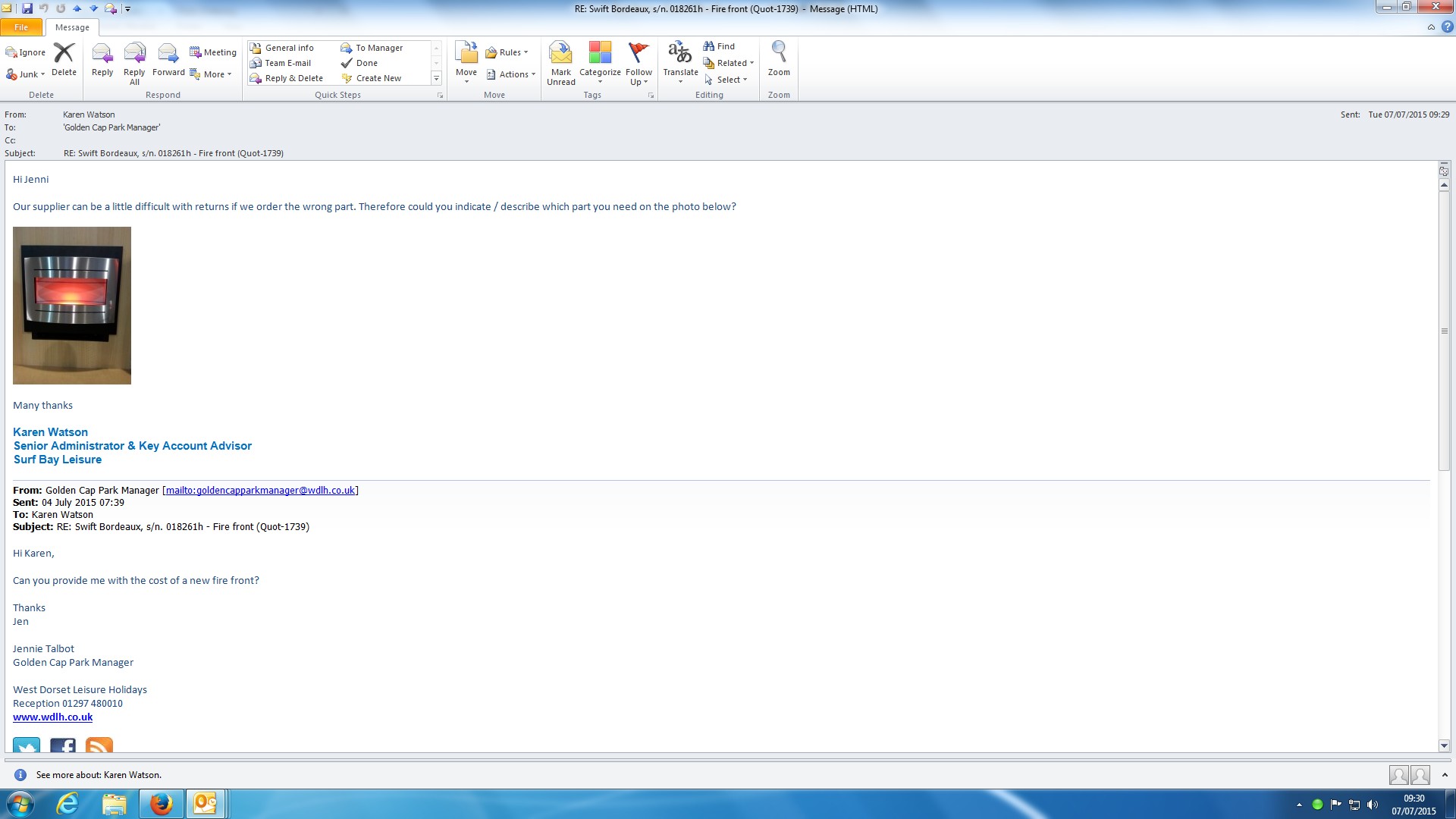Expand the Quick Steps gallery arrow
Viewport: 1456px width, 819px height.
click(x=436, y=79)
